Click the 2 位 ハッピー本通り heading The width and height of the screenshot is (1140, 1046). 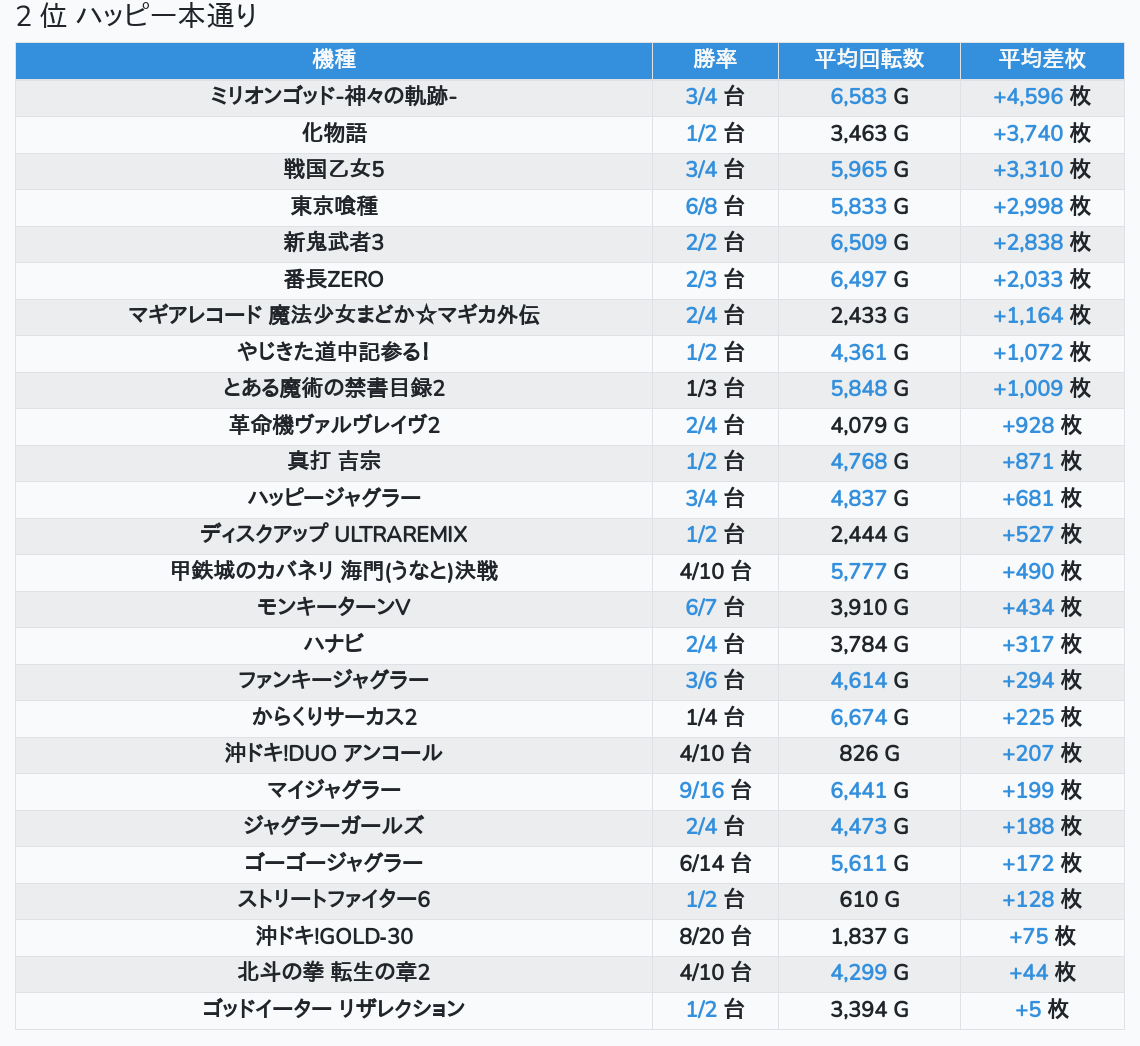[x=137, y=16]
